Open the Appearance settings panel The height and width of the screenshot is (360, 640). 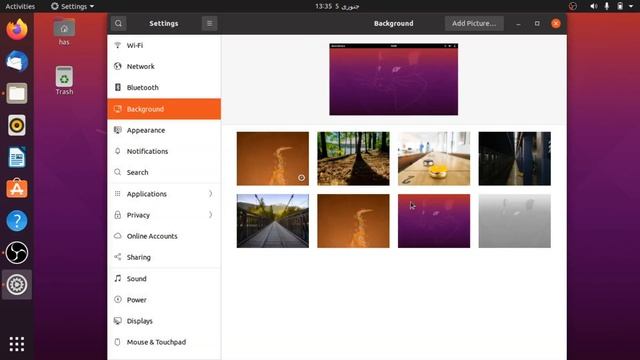click(x=164, y=130)
